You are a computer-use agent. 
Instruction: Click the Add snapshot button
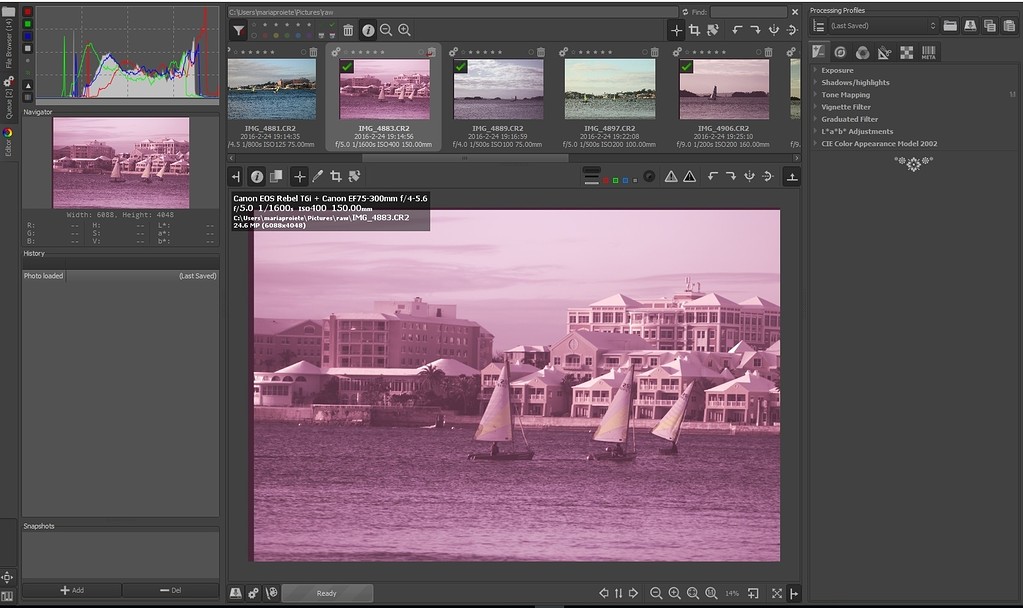[71, 590]
